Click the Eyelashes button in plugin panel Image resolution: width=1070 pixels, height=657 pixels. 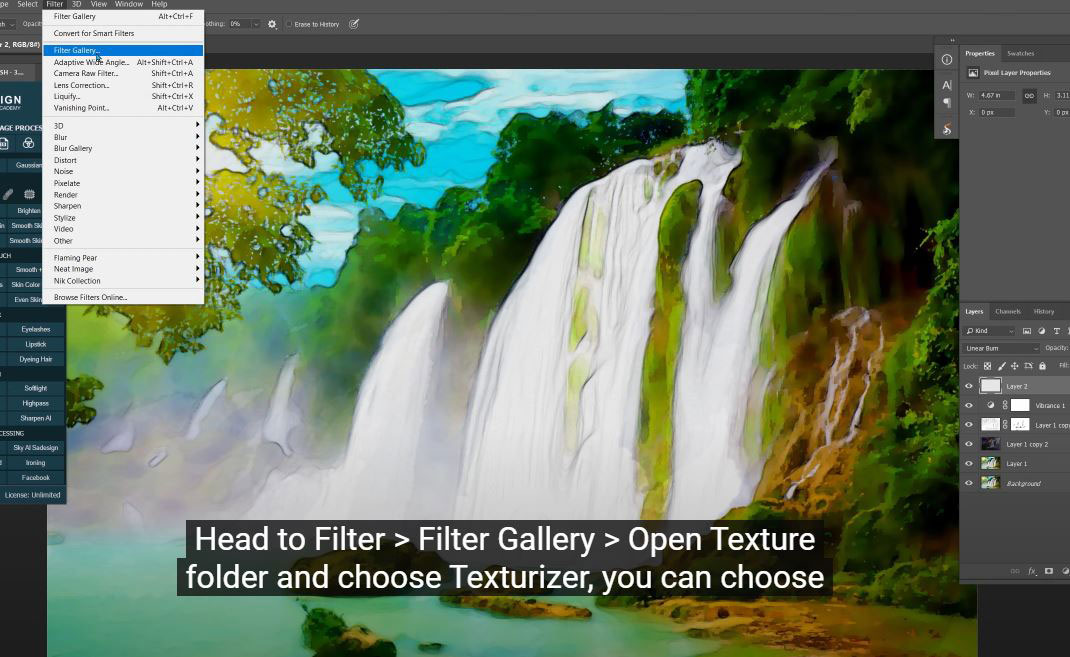coord(35,330)
